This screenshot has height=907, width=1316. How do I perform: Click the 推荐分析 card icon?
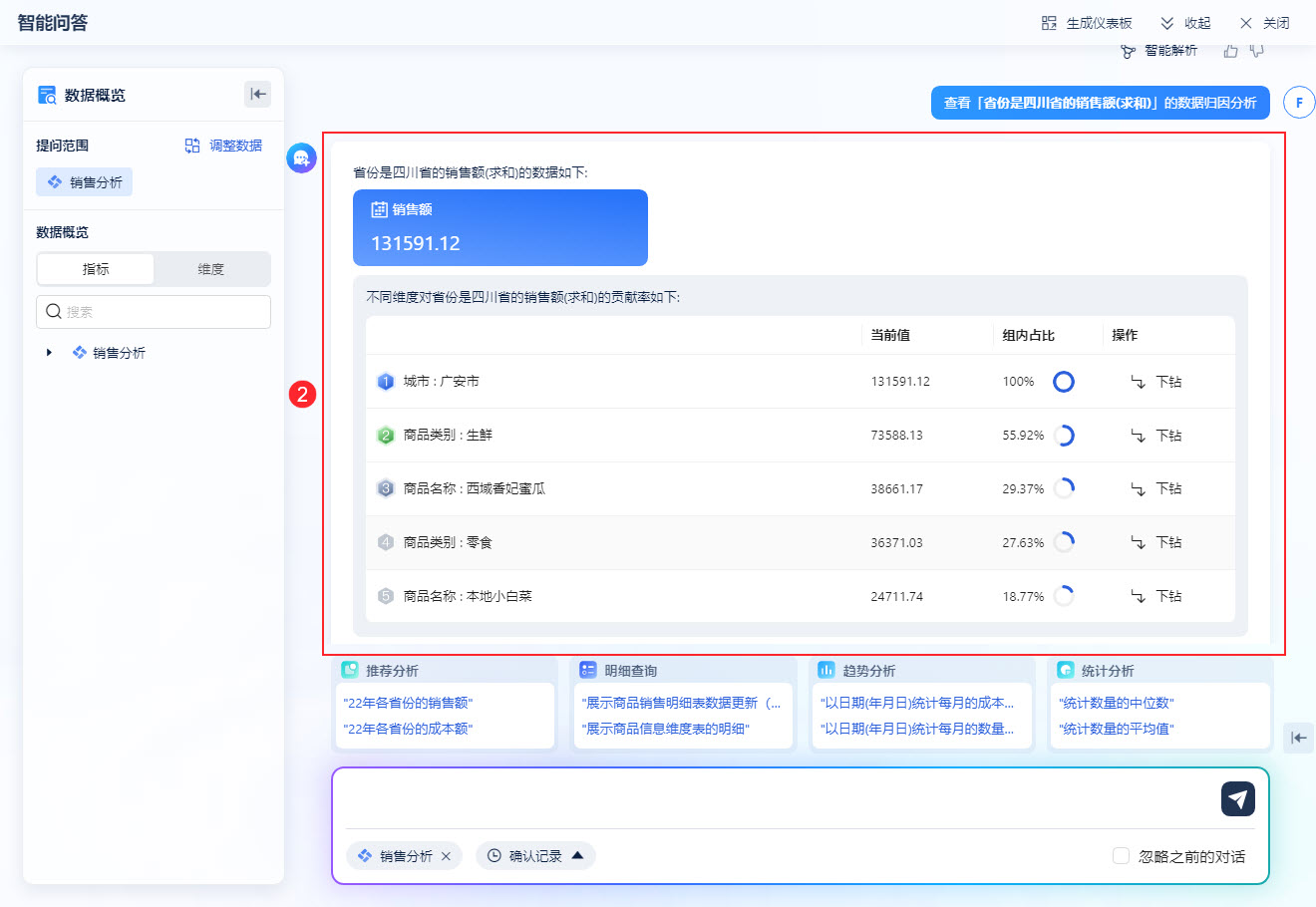point(350,671)
